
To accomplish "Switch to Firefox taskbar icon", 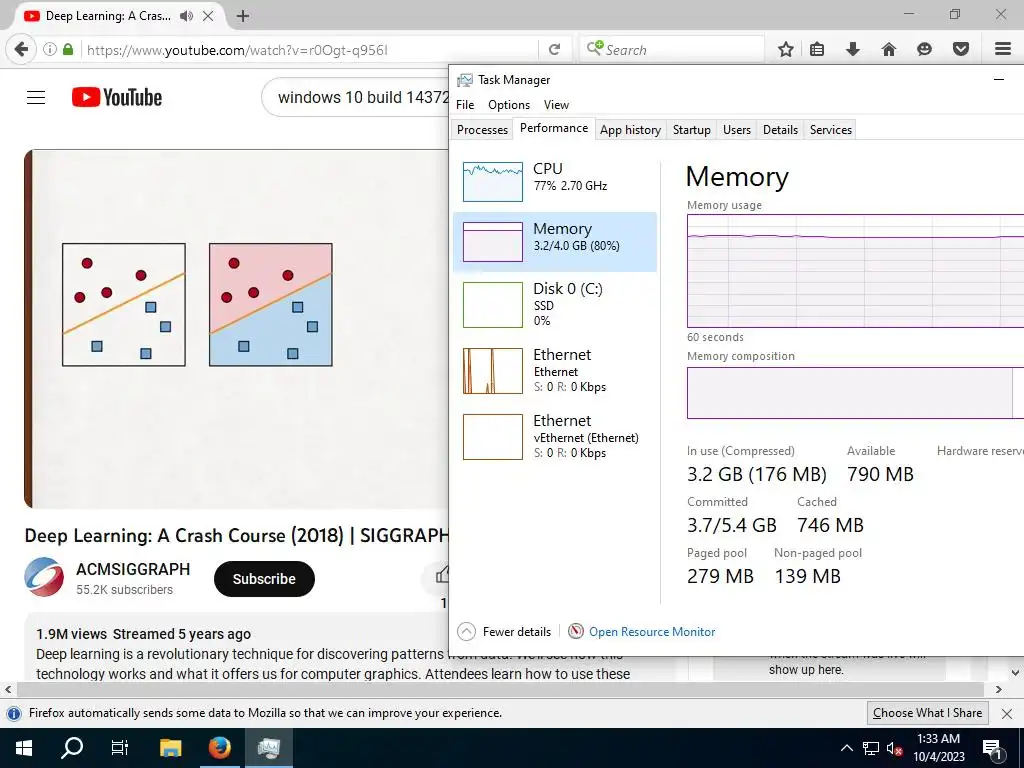I will pyautogui.click(x=219, y=748).
